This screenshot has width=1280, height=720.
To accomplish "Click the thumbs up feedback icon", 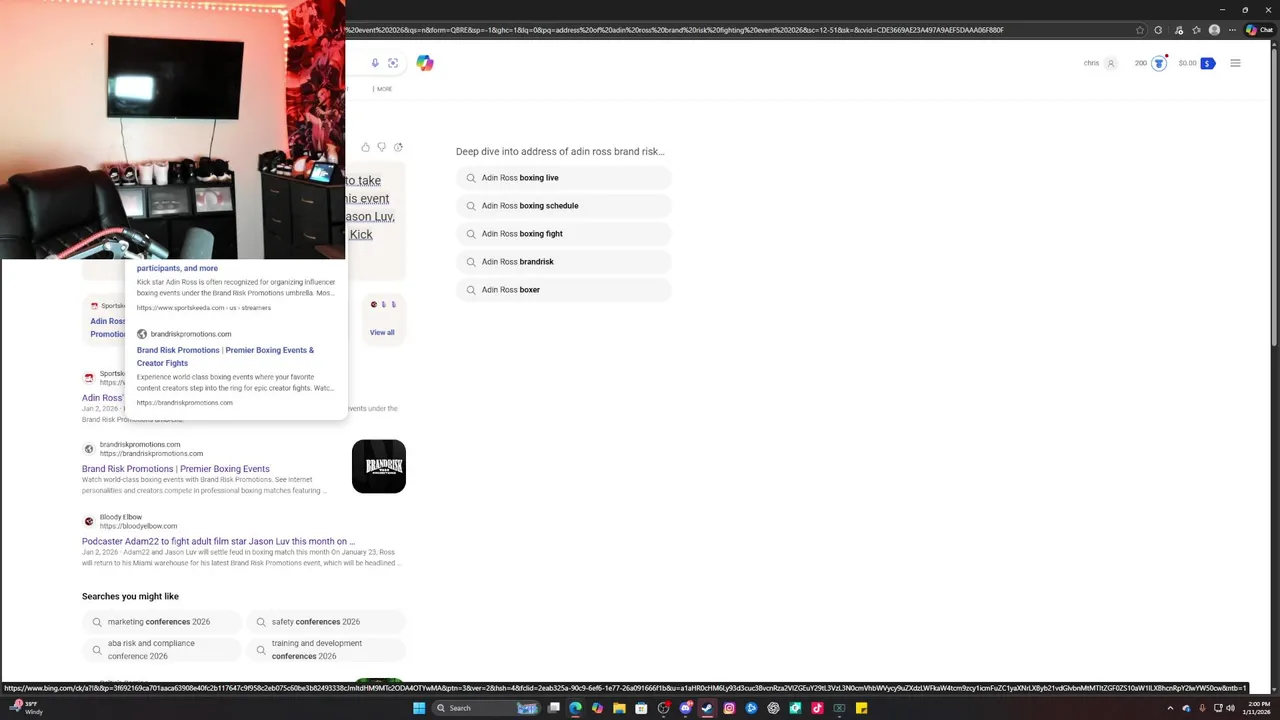I will tap(365, 147).
